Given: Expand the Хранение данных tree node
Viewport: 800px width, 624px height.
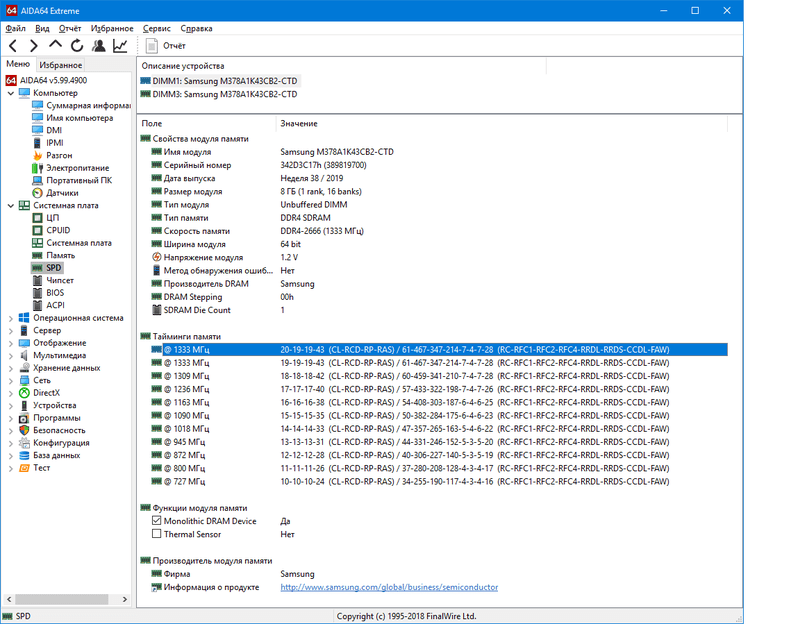Looking at the screenshot, I should [11, 368].
